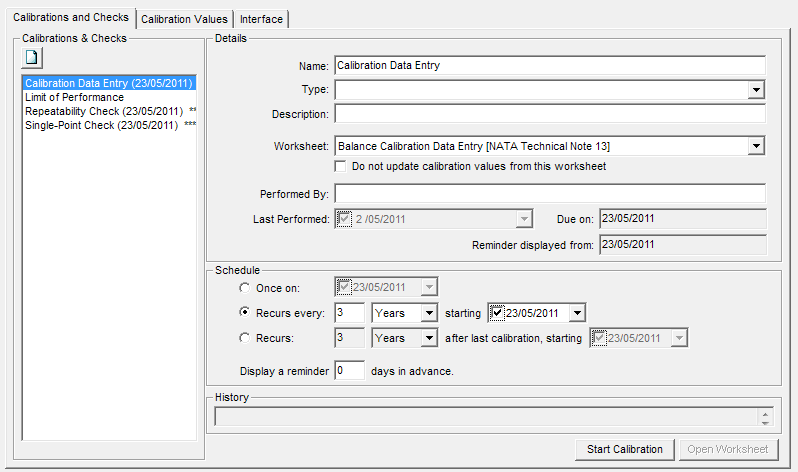798x472 pixels.
Task: Select Single-Point Check entry
Action: (x=101, y=125)
